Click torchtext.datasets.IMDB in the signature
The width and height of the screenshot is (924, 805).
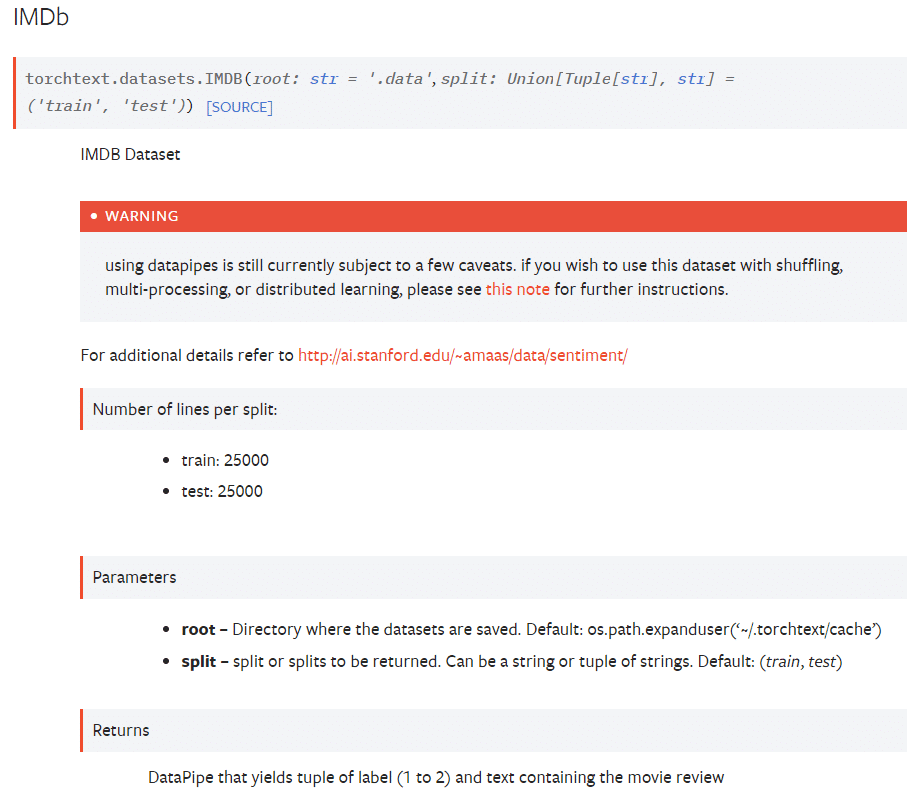(135, 78)
